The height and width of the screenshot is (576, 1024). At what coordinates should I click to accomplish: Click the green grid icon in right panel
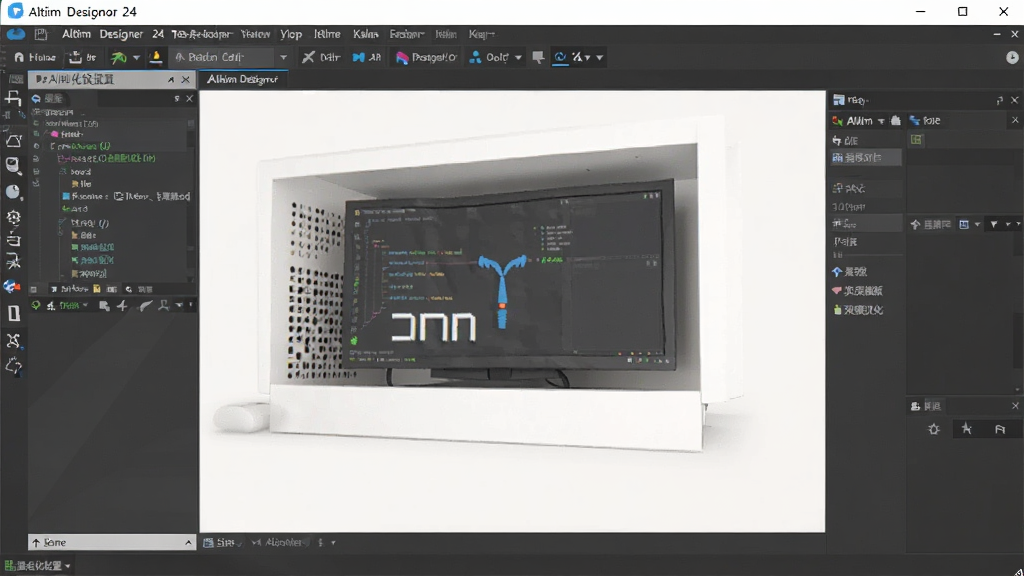pyautogui.click(x=916, y=140)
